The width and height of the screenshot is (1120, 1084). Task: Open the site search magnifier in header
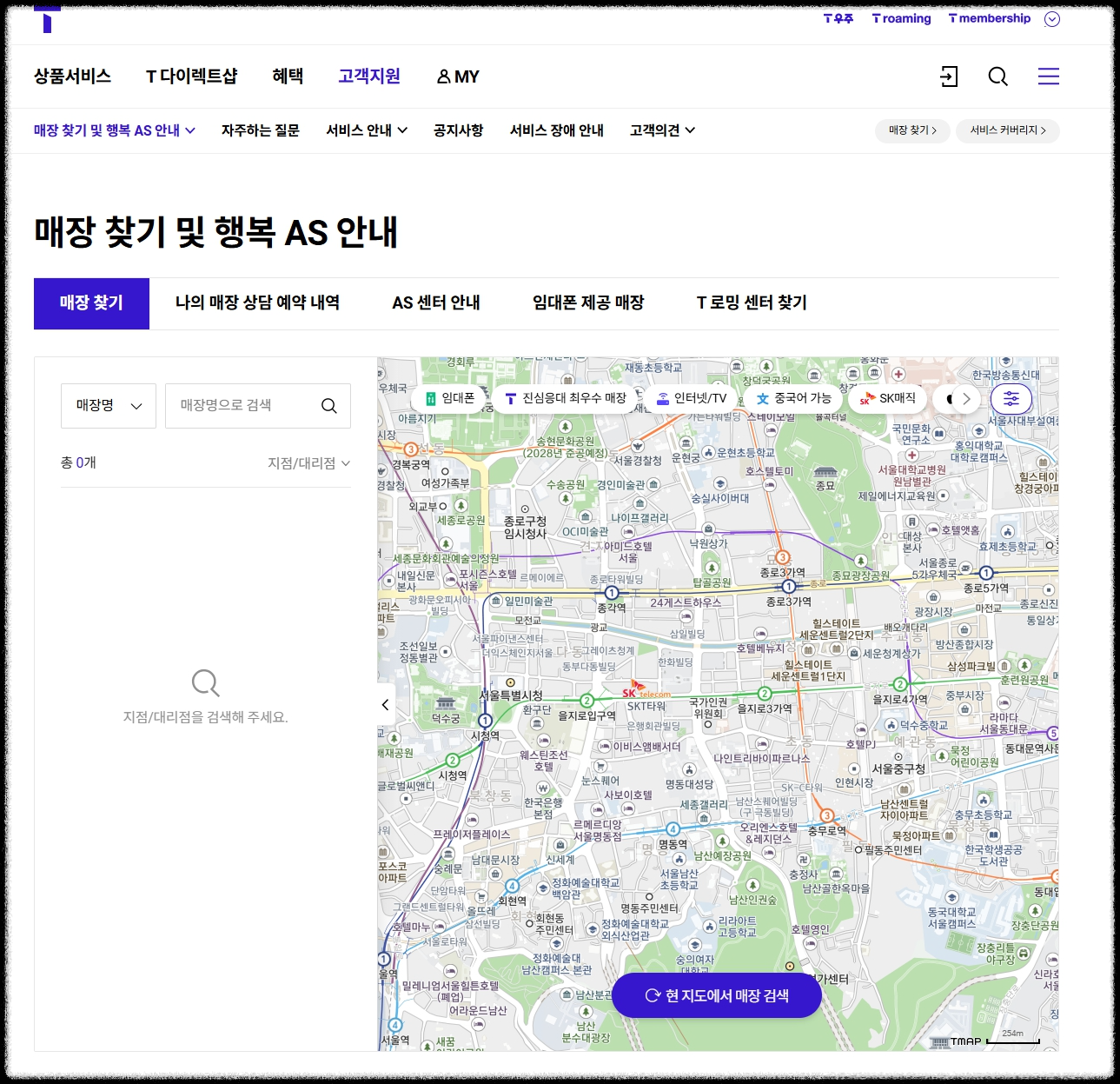coord(998,76)
